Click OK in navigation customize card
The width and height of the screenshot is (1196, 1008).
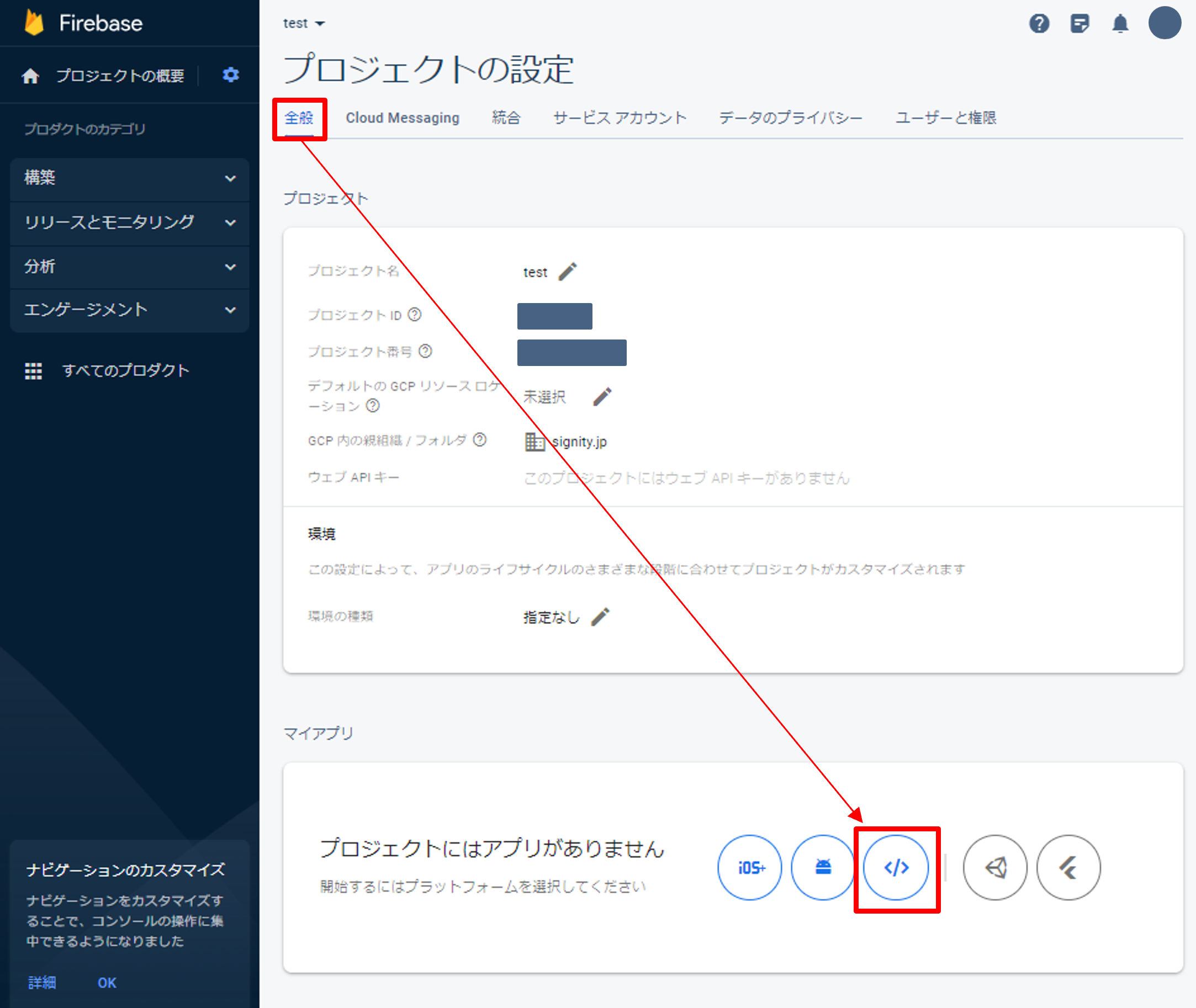click(107, 982)
